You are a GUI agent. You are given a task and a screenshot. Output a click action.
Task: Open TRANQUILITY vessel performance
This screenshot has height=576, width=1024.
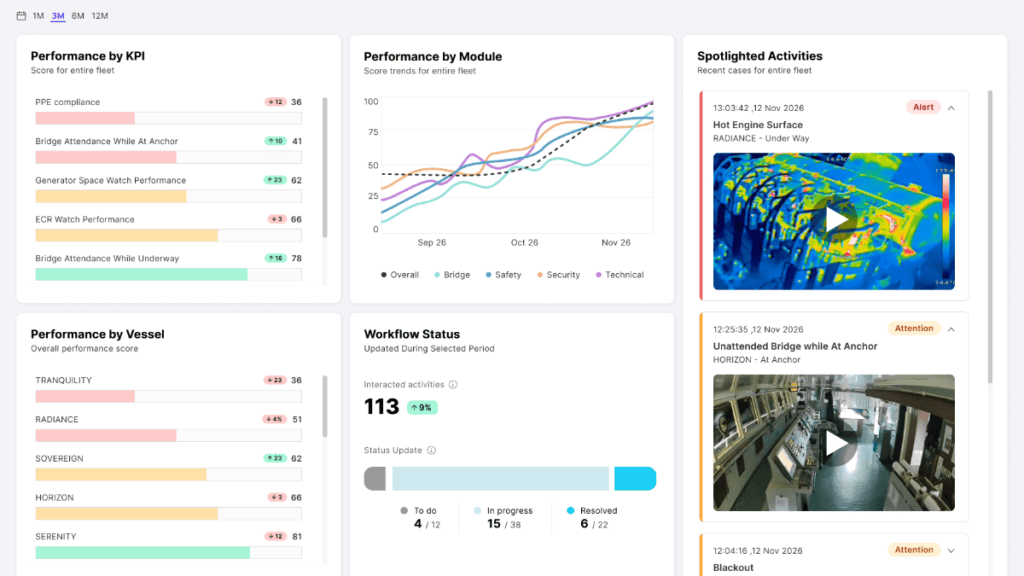pyautogui.click(x=168, y=389)
